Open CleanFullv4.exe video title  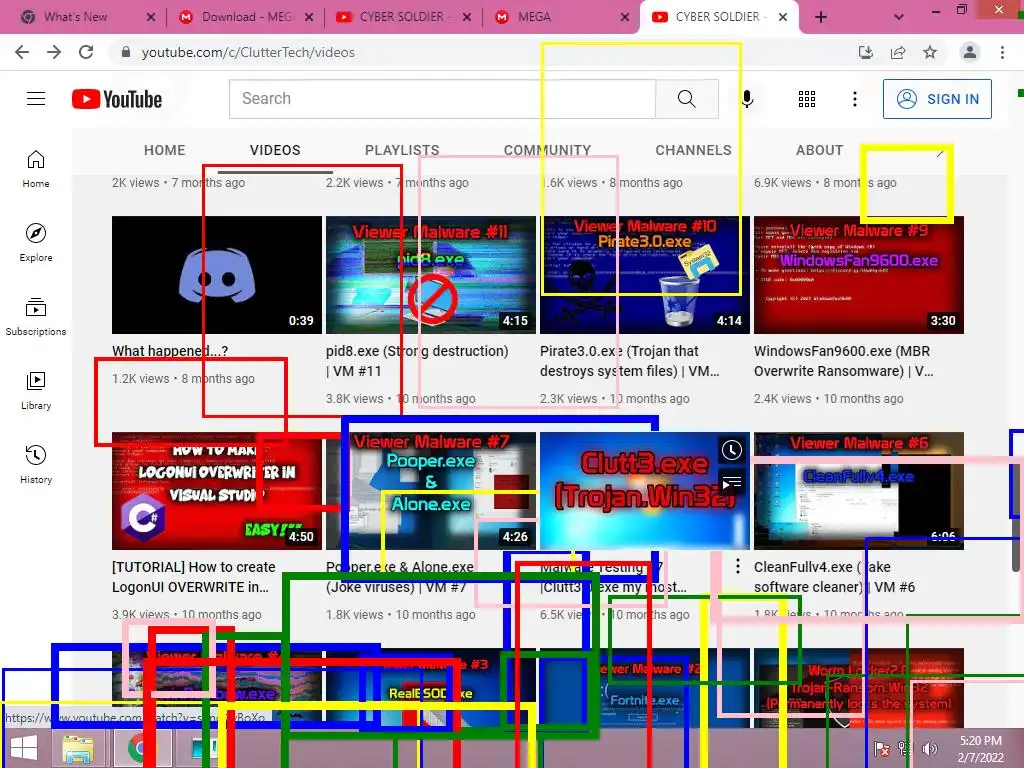pos(835,577)
